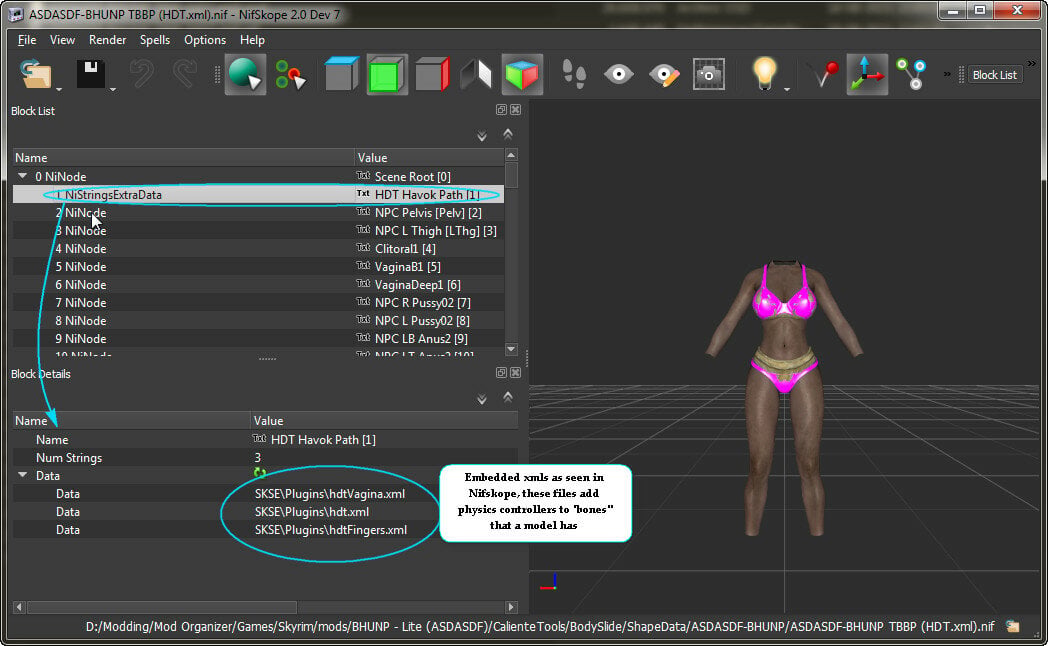Select the NPC Pelvis NiNode row

pos(258,212)
